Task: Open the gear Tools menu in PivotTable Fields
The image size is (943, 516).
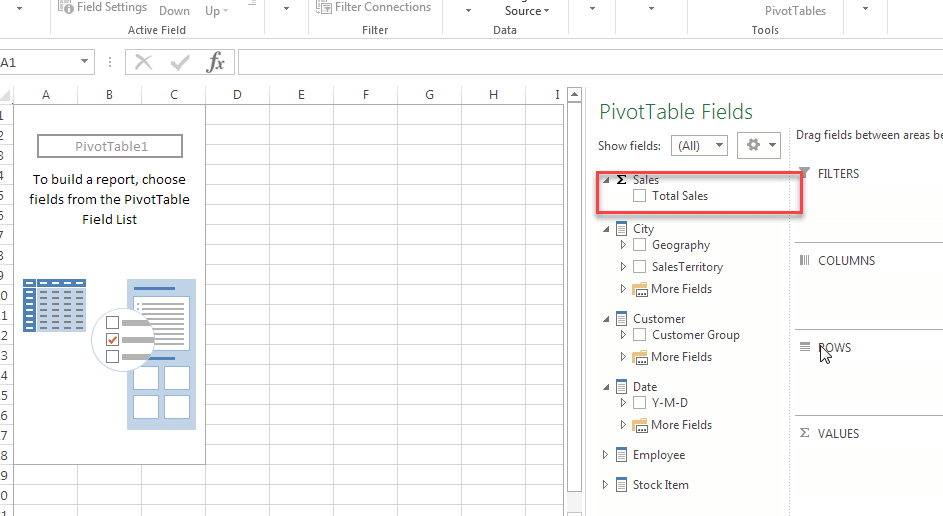Action: pos(758,146)
